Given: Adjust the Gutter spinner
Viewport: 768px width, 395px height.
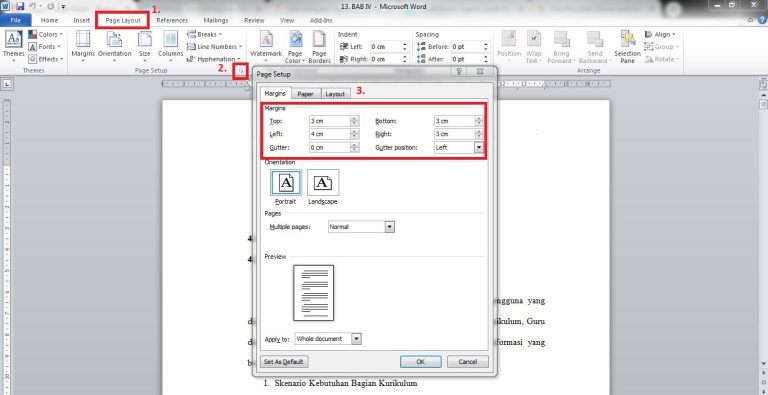Looking at the screenshot, I should click(x=355, y=147).
